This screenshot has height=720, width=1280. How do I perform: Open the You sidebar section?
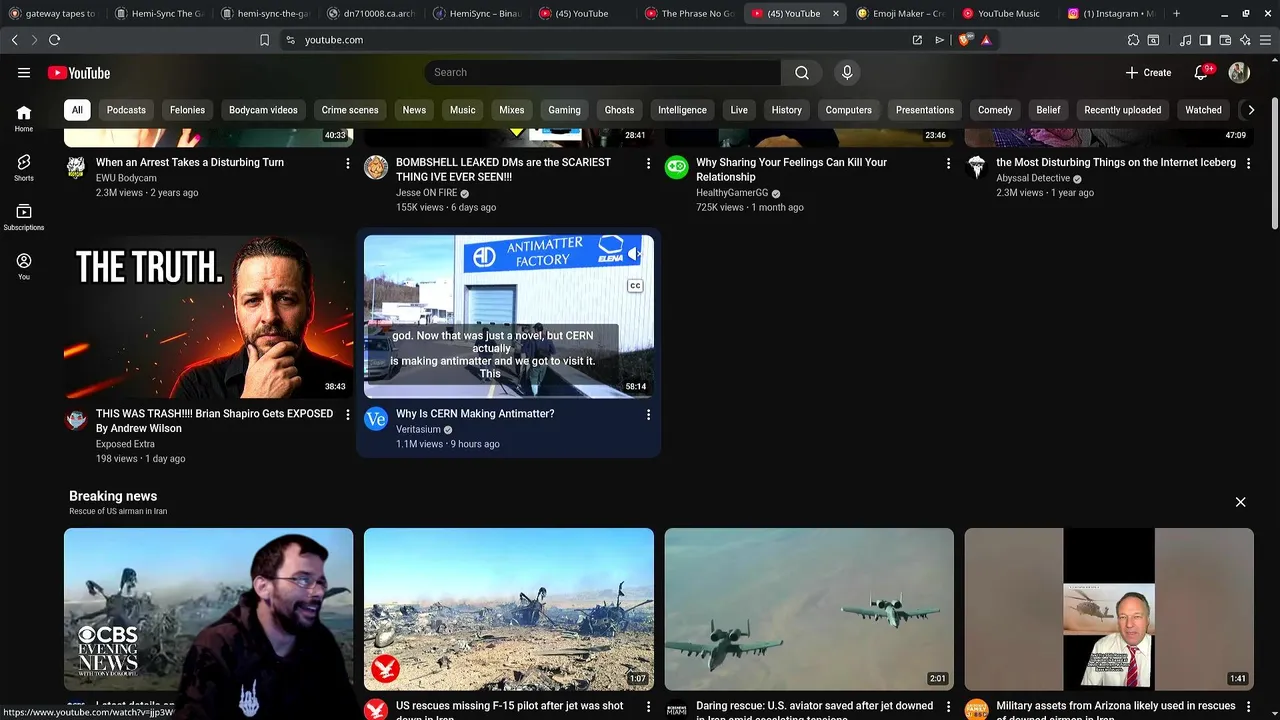tap(24, 266)
